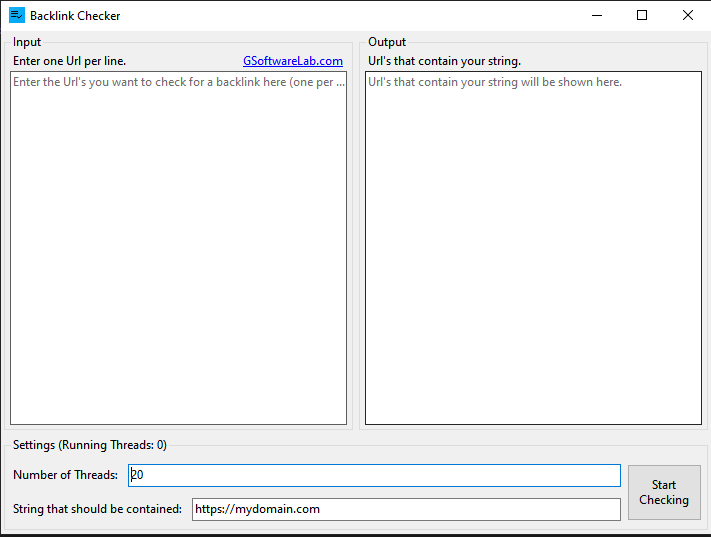Click the Settings (Running Threads: 0) heading
The image size is (711, 537).
click(89, 445)
